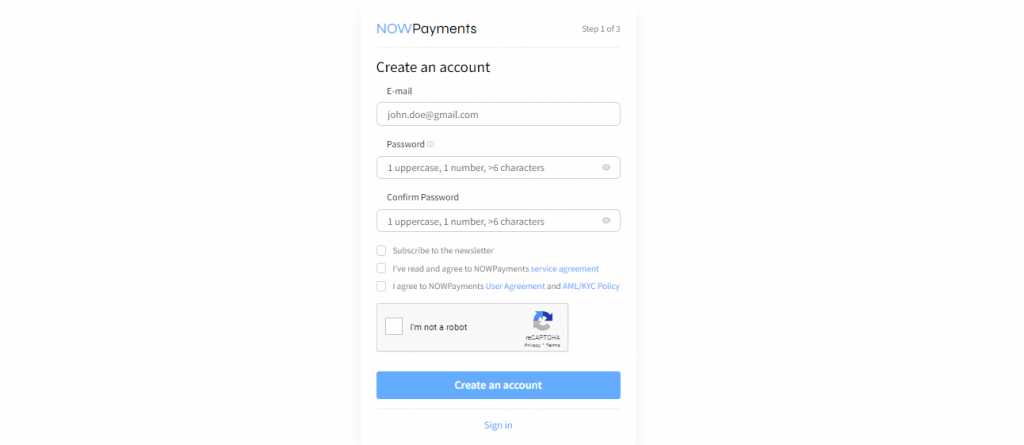Check Subscribe to the newsletter box
Image resolution: width=1024 pixels, height=445 pixels.
point(381,251)
